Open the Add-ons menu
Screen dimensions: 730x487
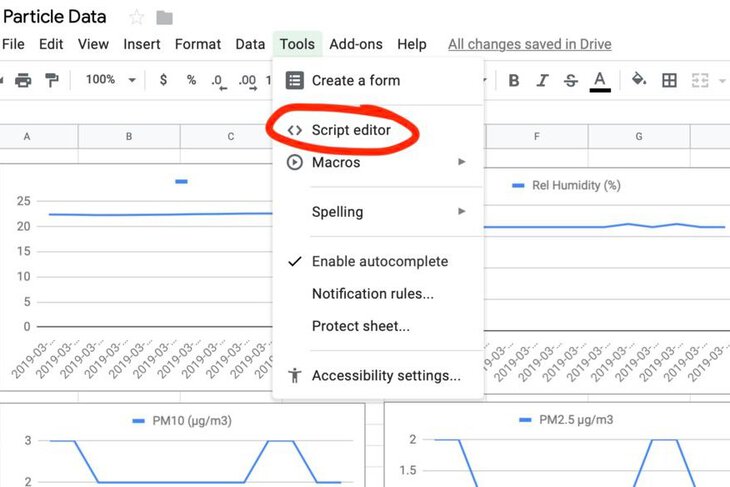(355, 44)
